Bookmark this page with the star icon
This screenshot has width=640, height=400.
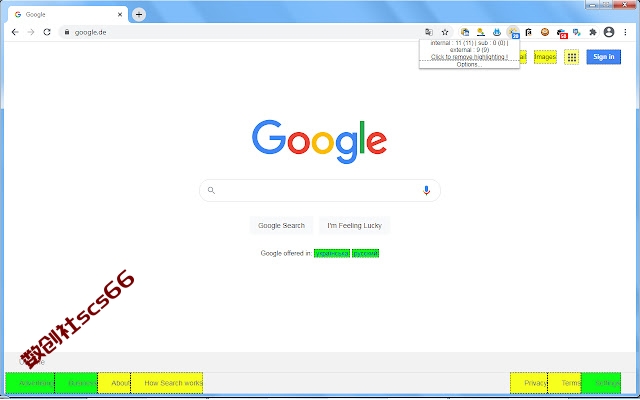coord(445,32)
